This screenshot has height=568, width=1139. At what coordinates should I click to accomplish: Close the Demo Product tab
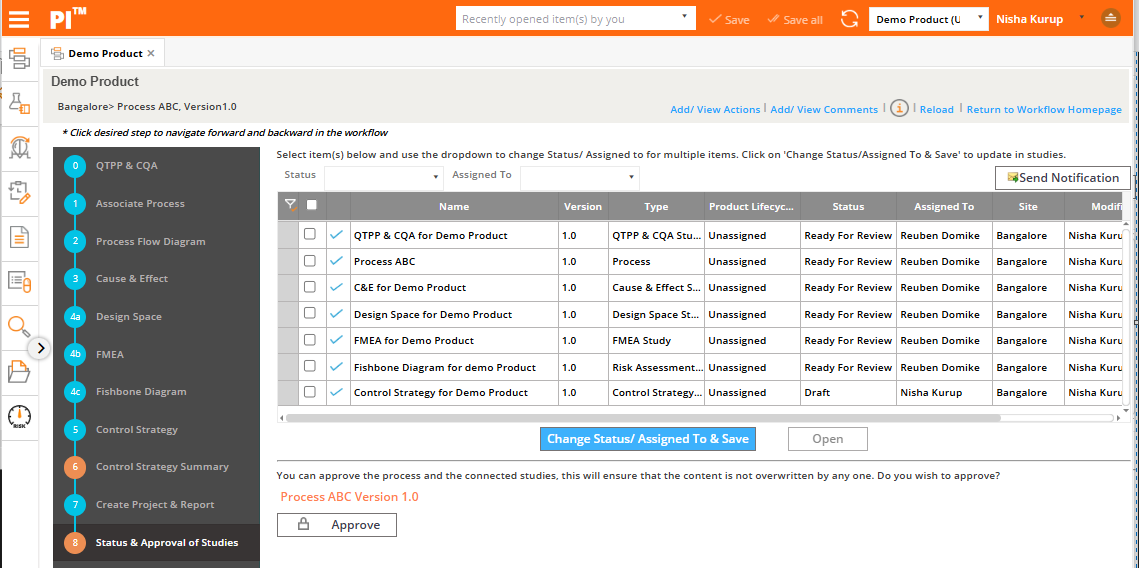point(151,54)
